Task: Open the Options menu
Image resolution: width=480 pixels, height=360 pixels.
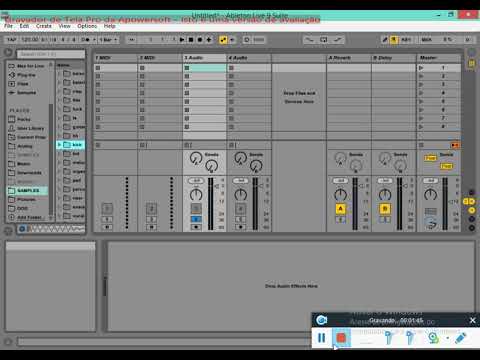Action: (x=87, y=26)
